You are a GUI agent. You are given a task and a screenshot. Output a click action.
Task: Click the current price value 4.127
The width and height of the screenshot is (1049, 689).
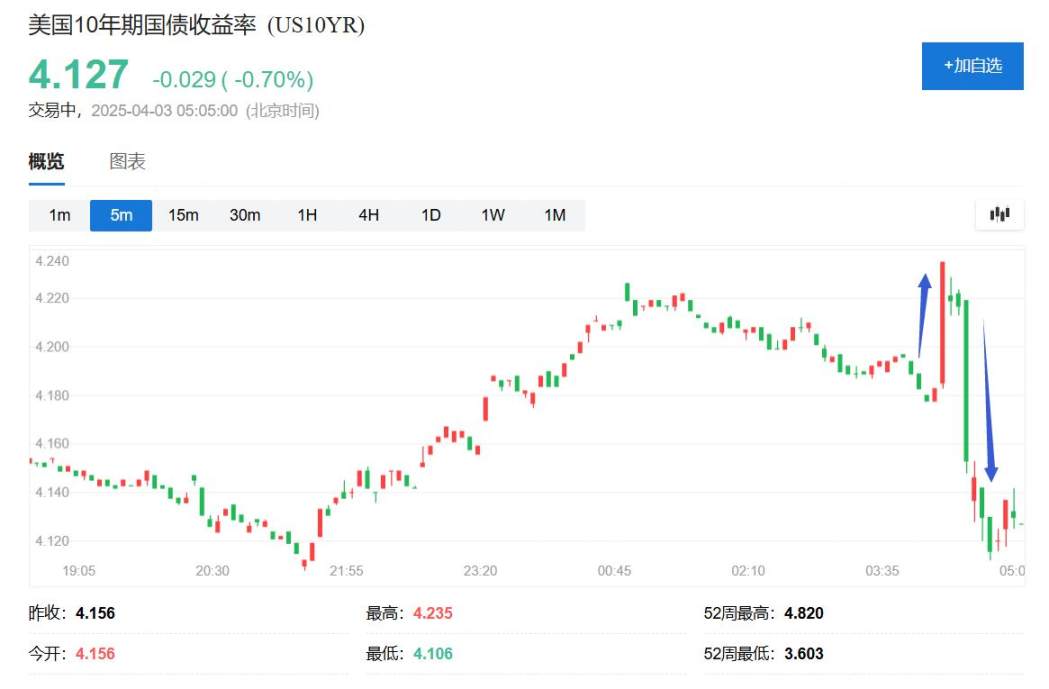(76, 72)
